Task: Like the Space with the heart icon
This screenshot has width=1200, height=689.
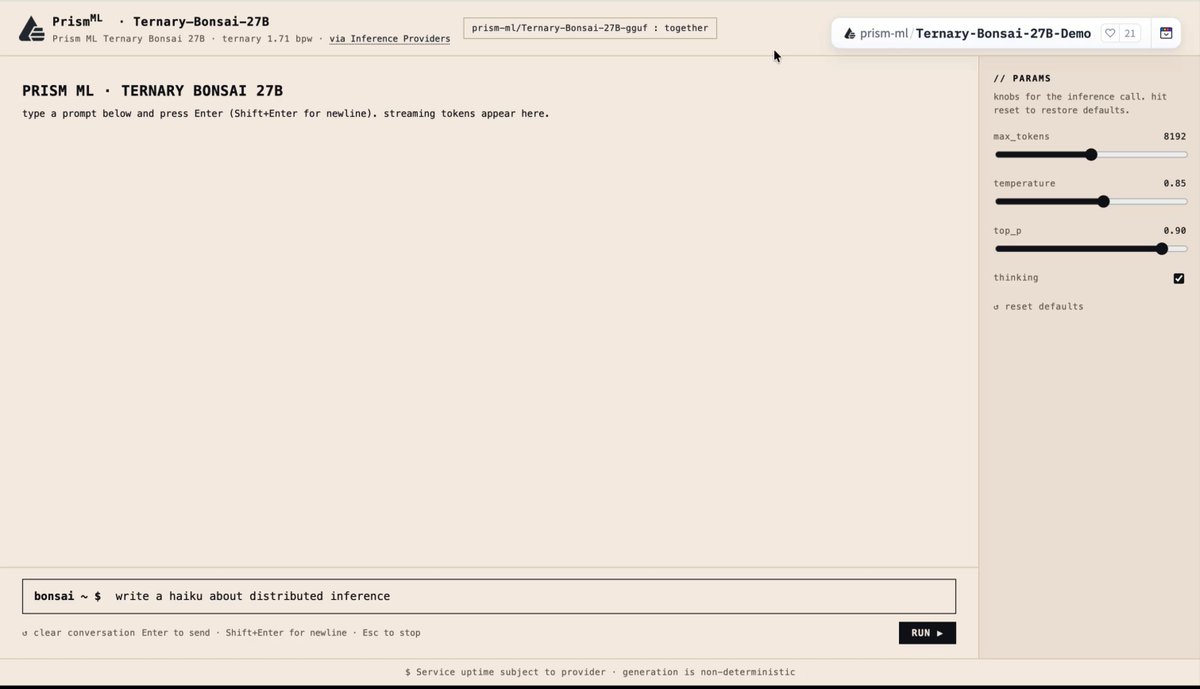Action: tap(1110, 33)
